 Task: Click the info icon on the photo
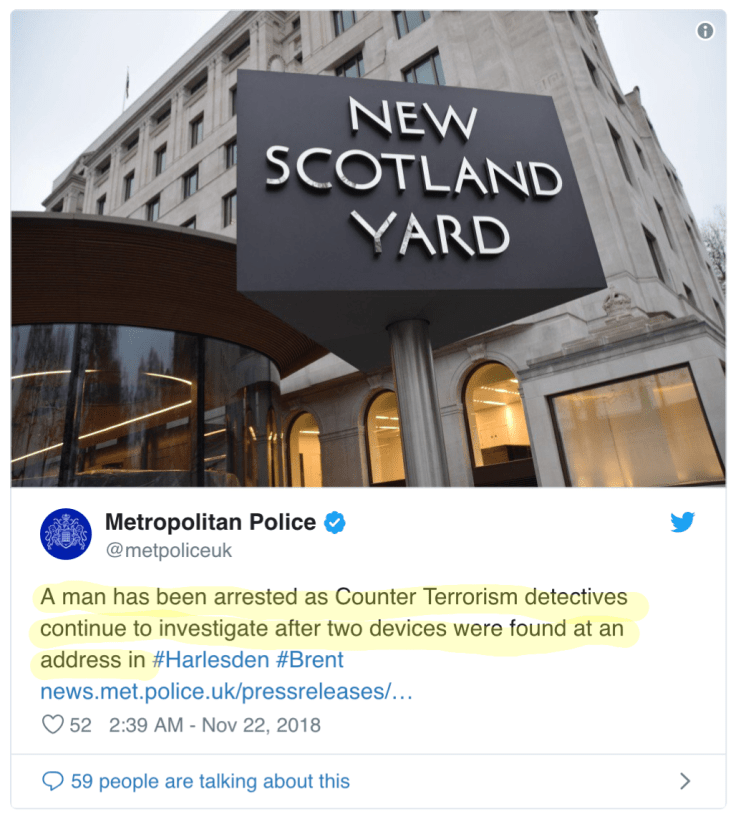(x=705, y=31)
